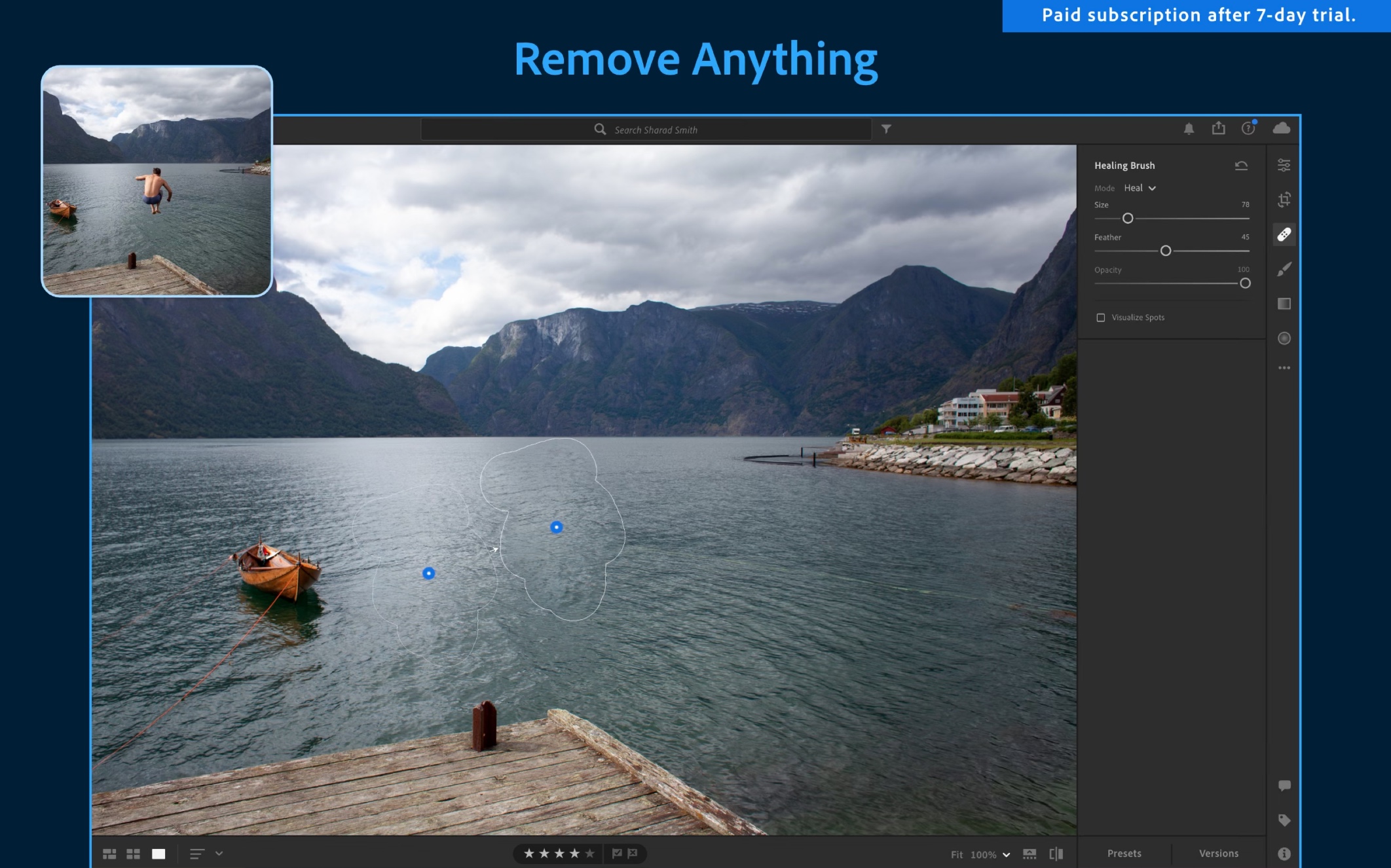Click the Fit zoom button
The height and width of the screenshot is (868, 1391).
coord(956,854)
